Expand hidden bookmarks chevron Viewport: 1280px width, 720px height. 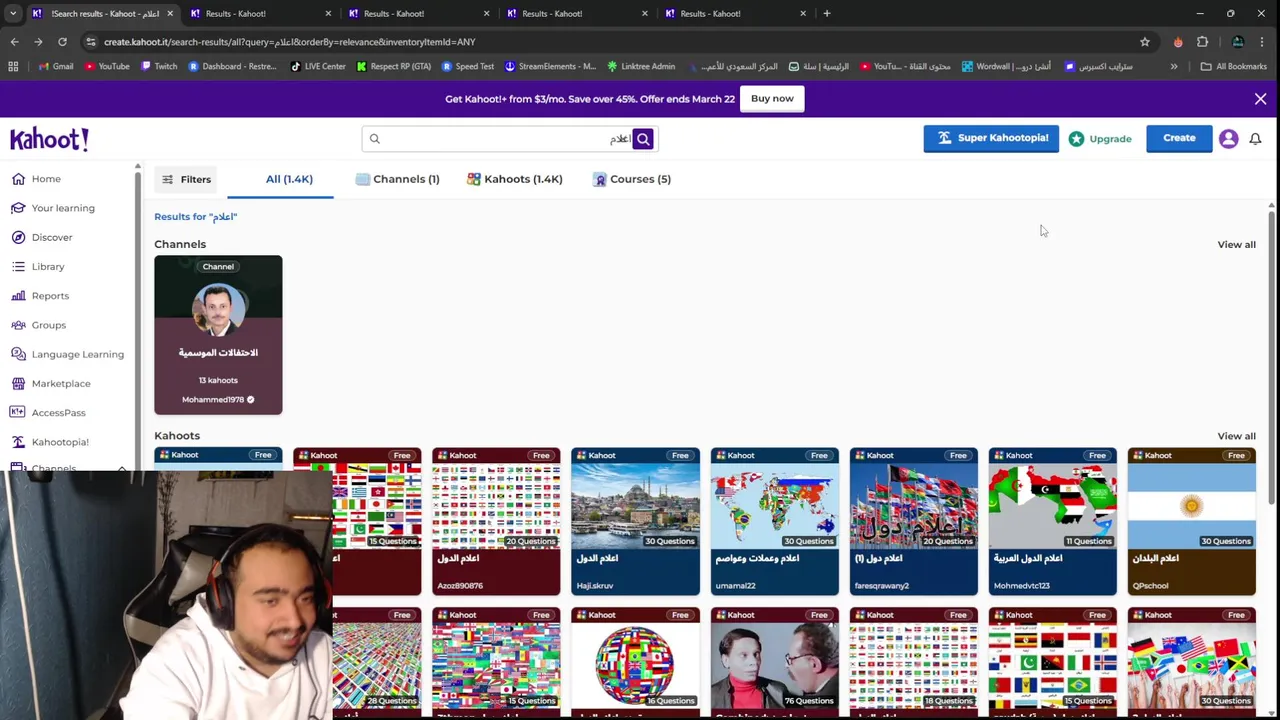click(1173, 66)
